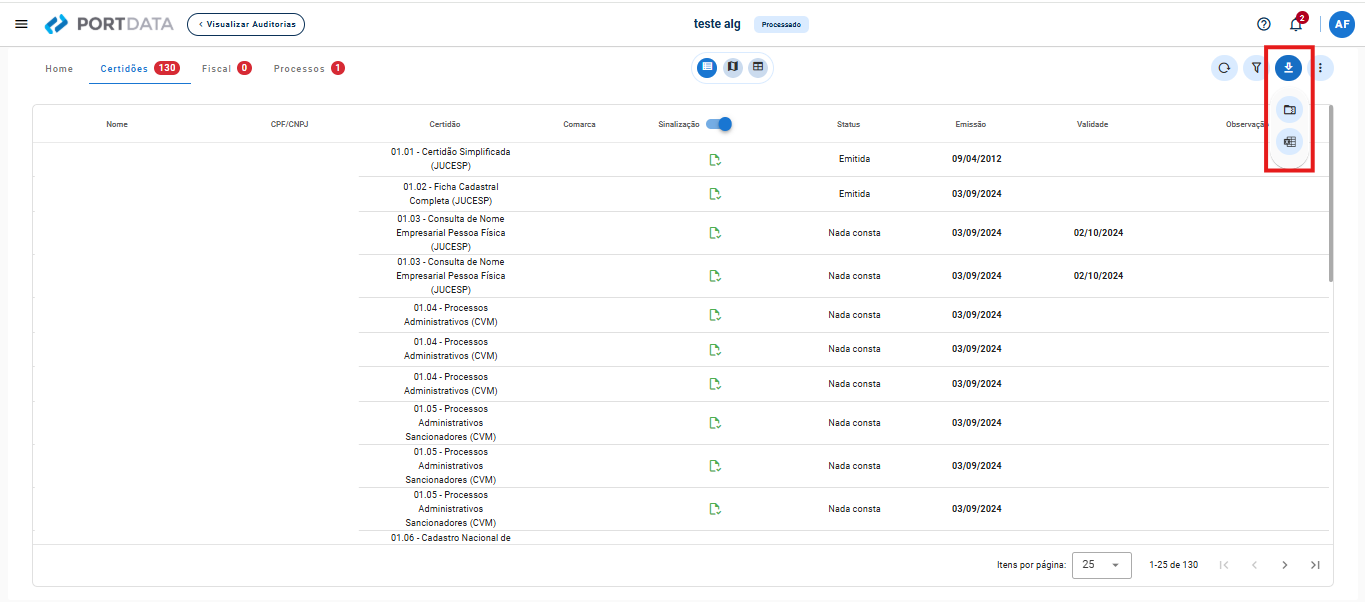Click the Processado status badge

[781, 24]
